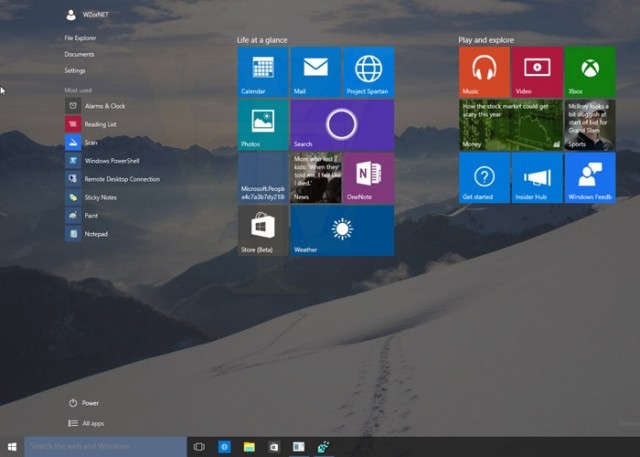Screen dimensions: 640x457
Task: Open File Explorer from Start list
Action: (x=80, y=38)
